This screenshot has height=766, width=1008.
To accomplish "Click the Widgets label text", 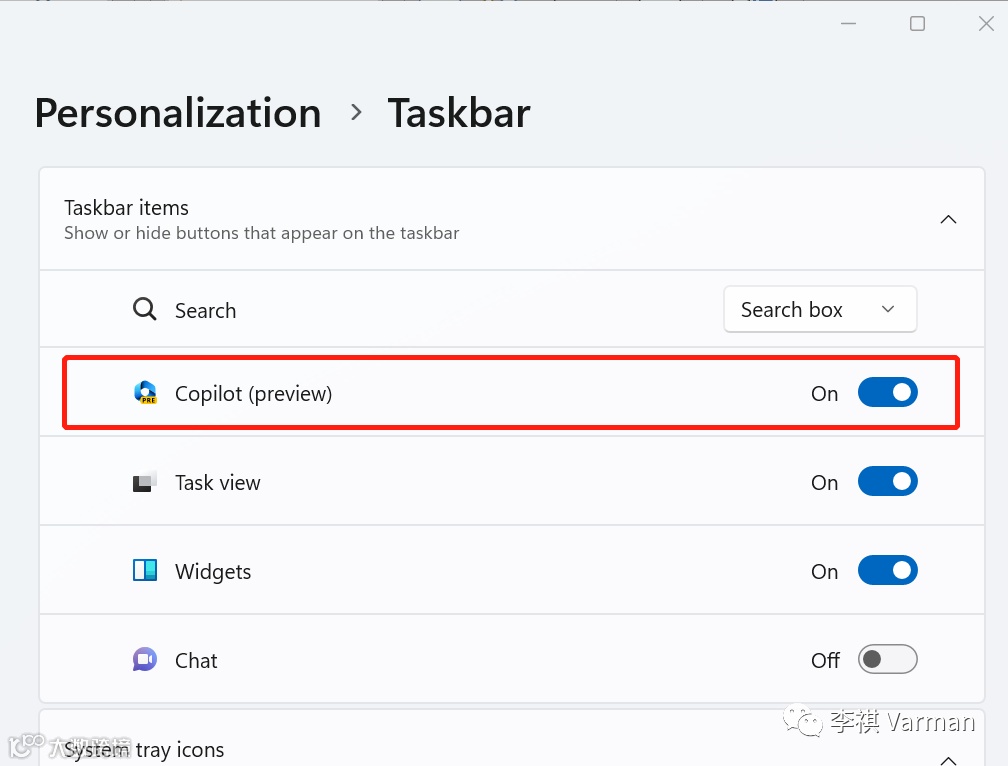I will (213, 572).
